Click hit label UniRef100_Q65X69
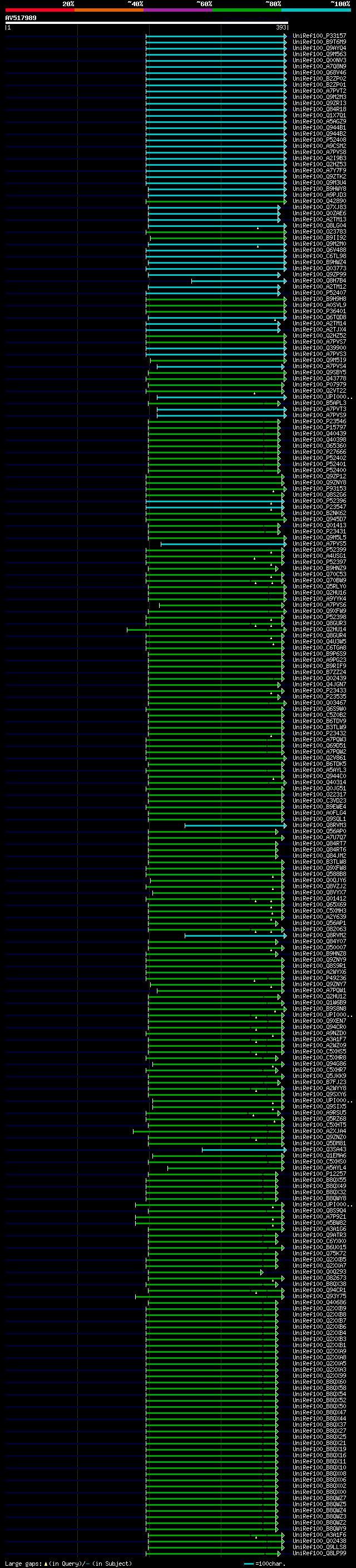This screenshot has height=1568, width=356. click(319, 904)
